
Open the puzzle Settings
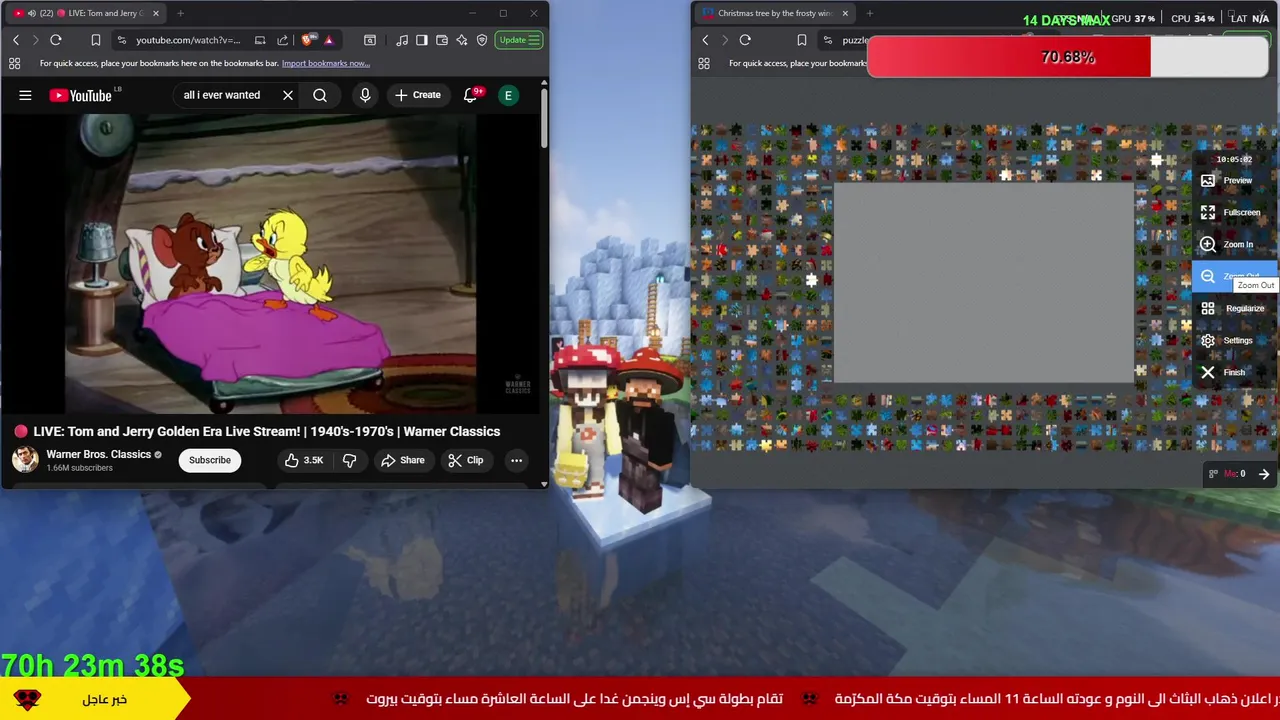(1234, 341)
